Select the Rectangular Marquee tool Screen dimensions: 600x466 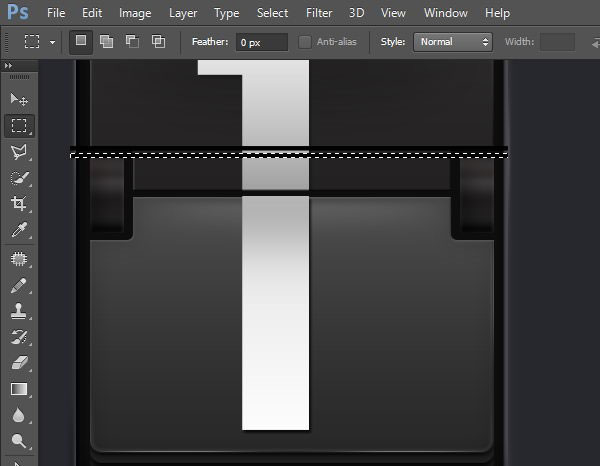tap(19, 126)
